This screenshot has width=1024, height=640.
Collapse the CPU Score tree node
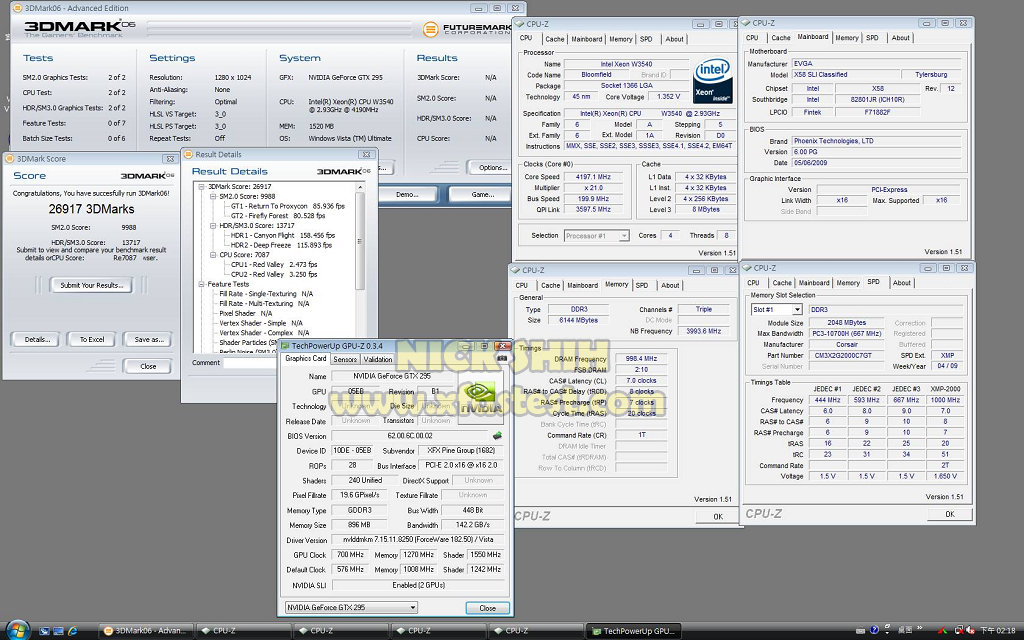click(211, 255)
